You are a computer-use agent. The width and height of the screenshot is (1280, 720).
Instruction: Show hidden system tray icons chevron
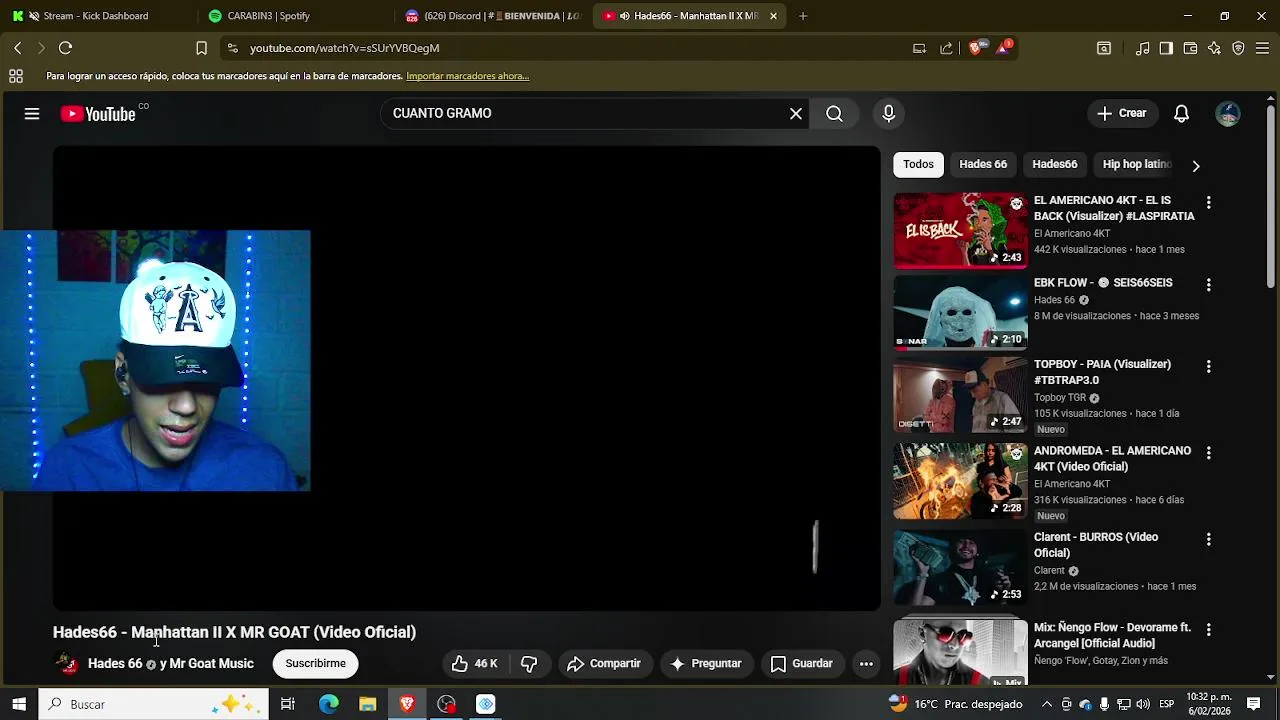1046,704
